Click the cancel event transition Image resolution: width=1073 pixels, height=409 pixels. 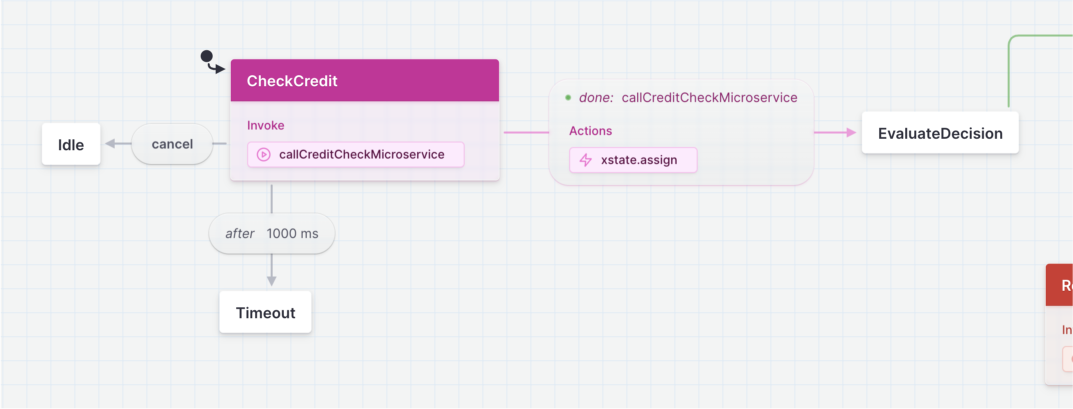(172, 144)
